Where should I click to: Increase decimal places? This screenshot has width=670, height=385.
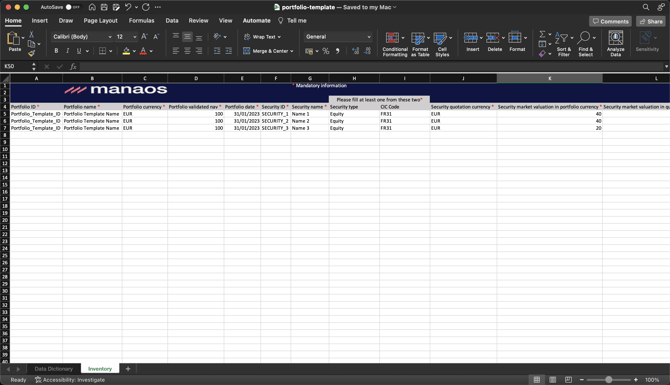356,51
